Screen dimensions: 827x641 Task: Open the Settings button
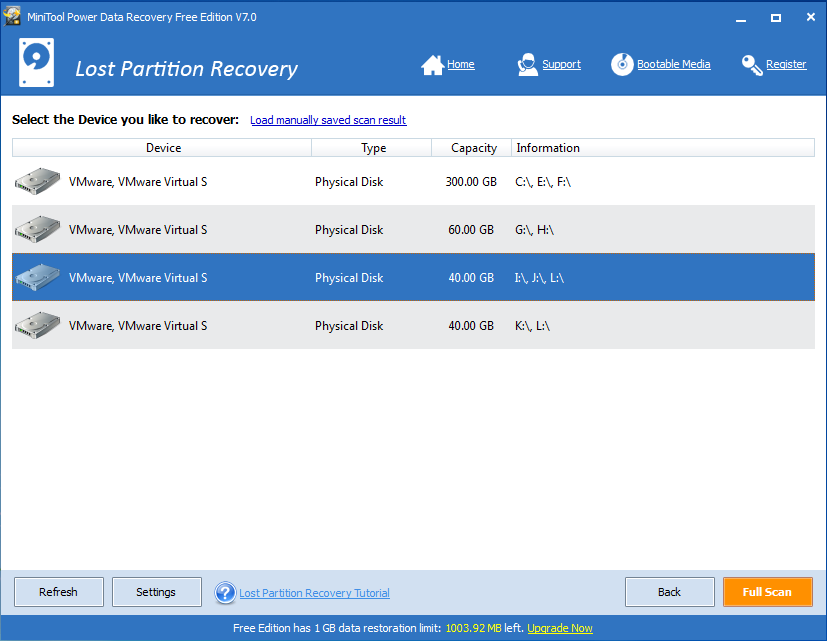(157, 592)
